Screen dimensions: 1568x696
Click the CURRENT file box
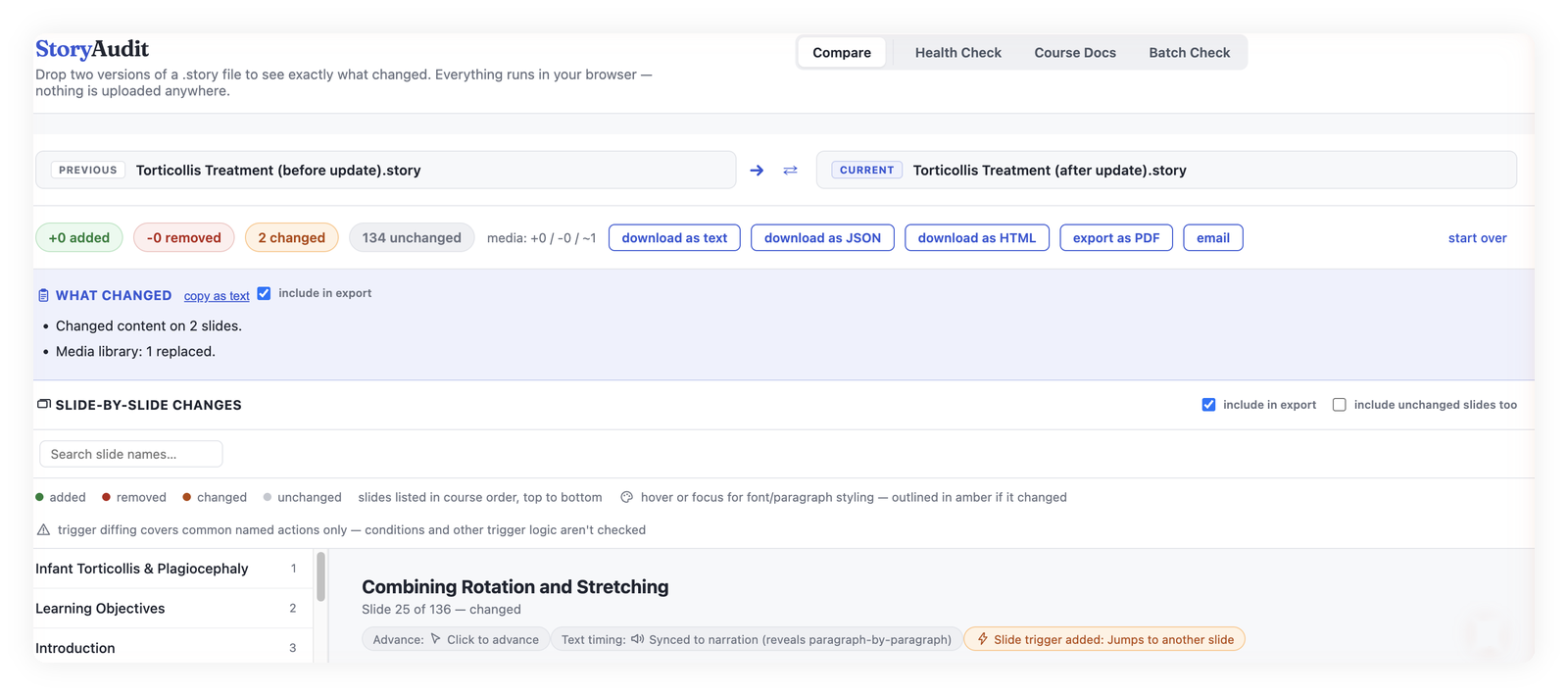[1166, 171]
